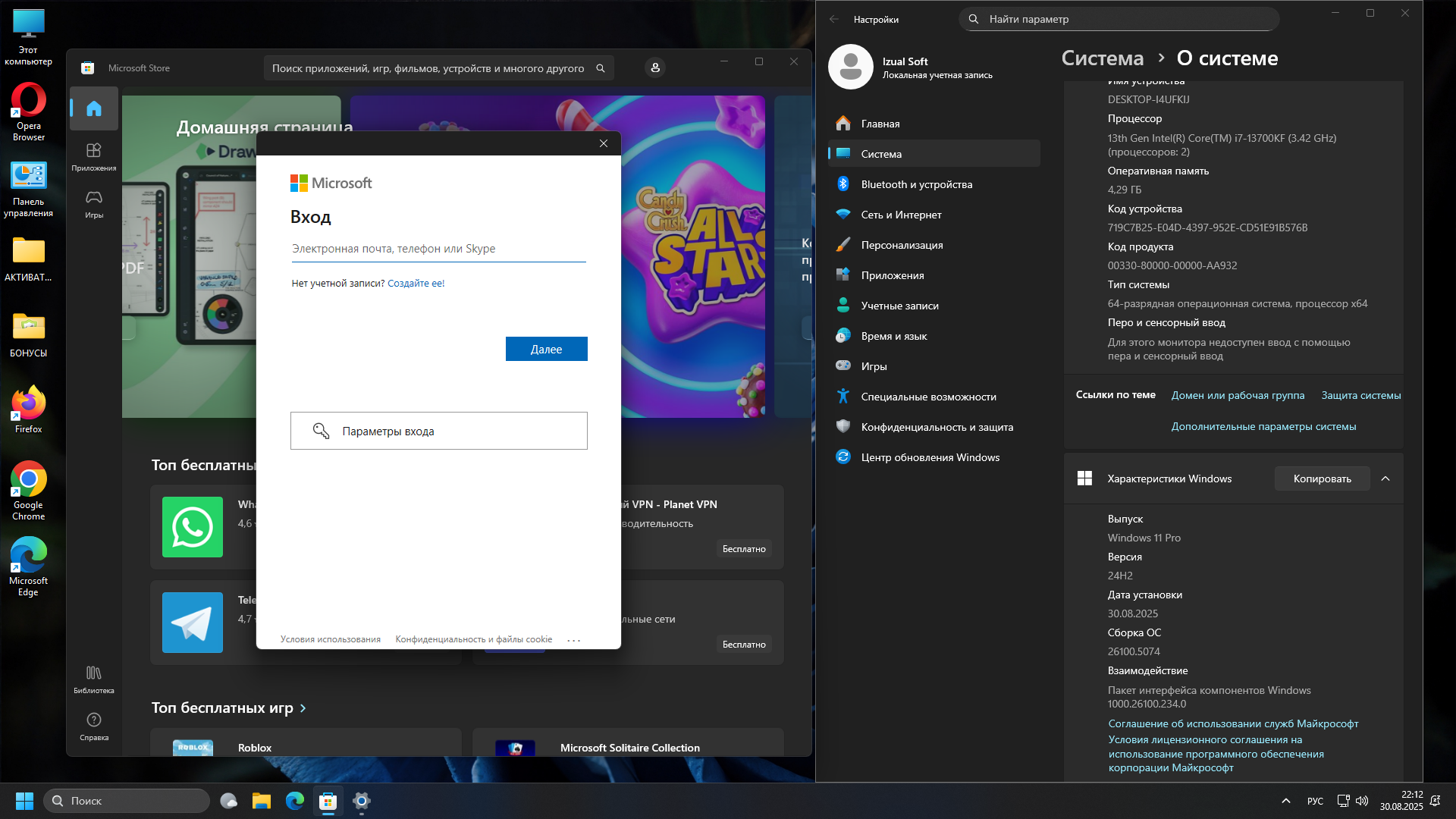
Task: Open 'Защита системы' link
Action: (1360, 395)
